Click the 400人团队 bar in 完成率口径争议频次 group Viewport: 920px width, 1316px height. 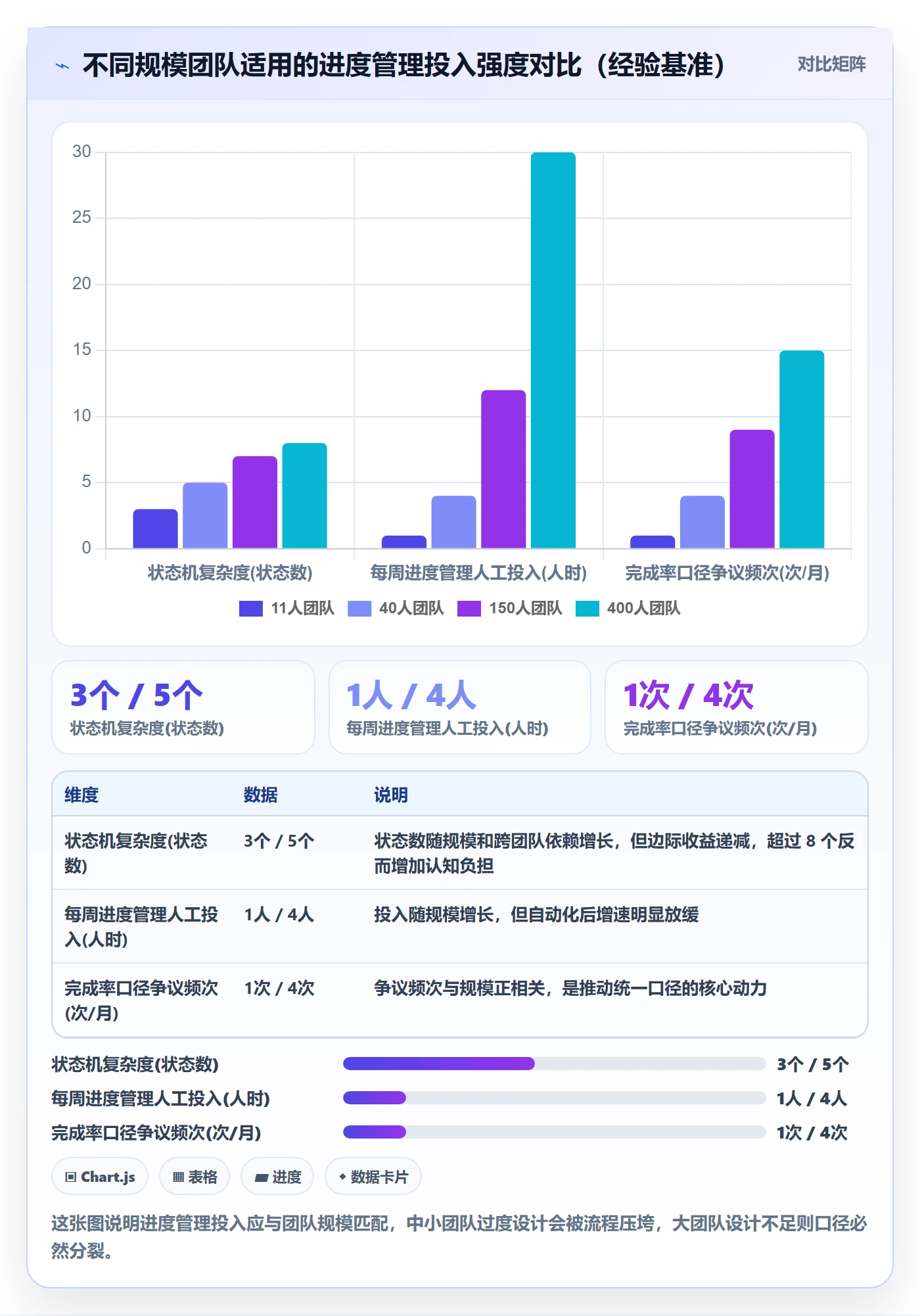click(x=802, y=450)
